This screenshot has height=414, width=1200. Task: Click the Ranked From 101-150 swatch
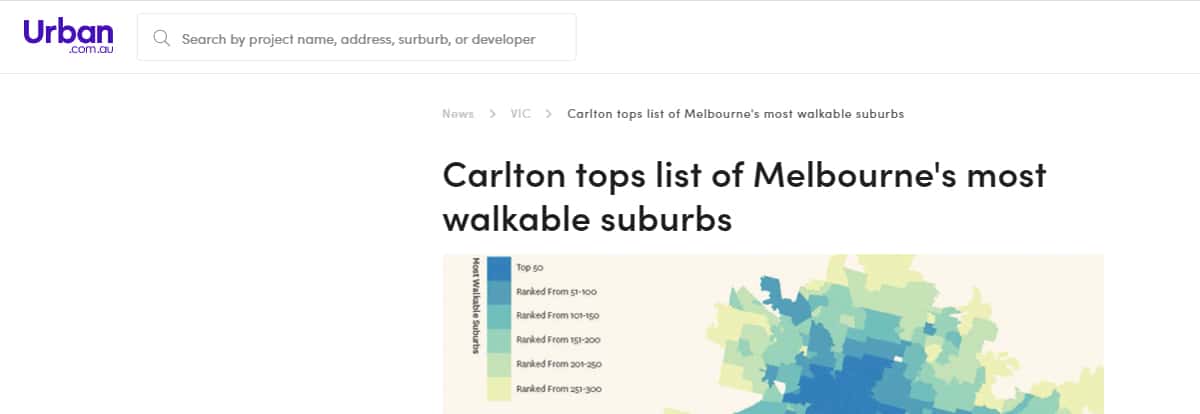(x=499, y=316)
